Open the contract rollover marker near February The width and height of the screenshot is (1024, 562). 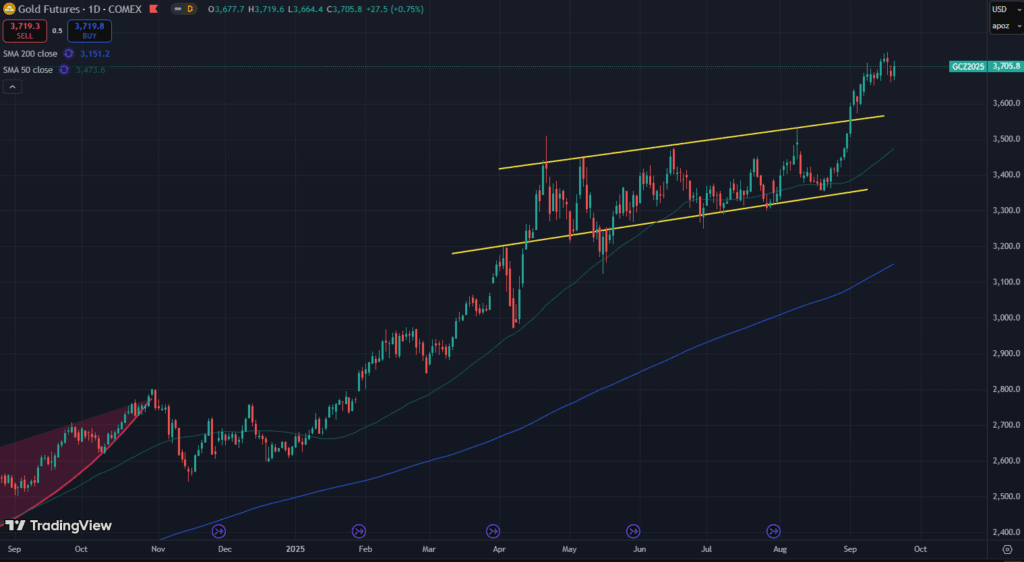pos(359,530)
